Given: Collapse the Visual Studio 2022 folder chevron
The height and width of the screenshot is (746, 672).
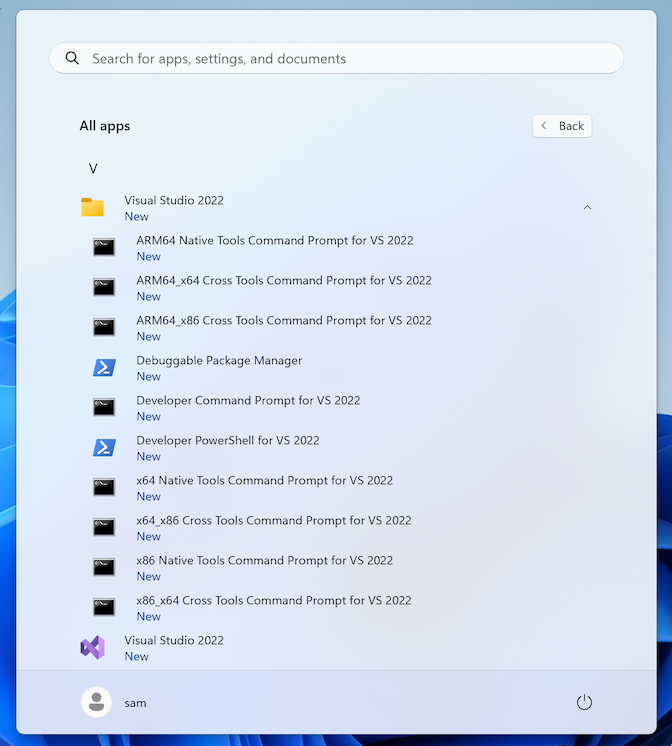Looking at the screenshot, I should [587, 207].
